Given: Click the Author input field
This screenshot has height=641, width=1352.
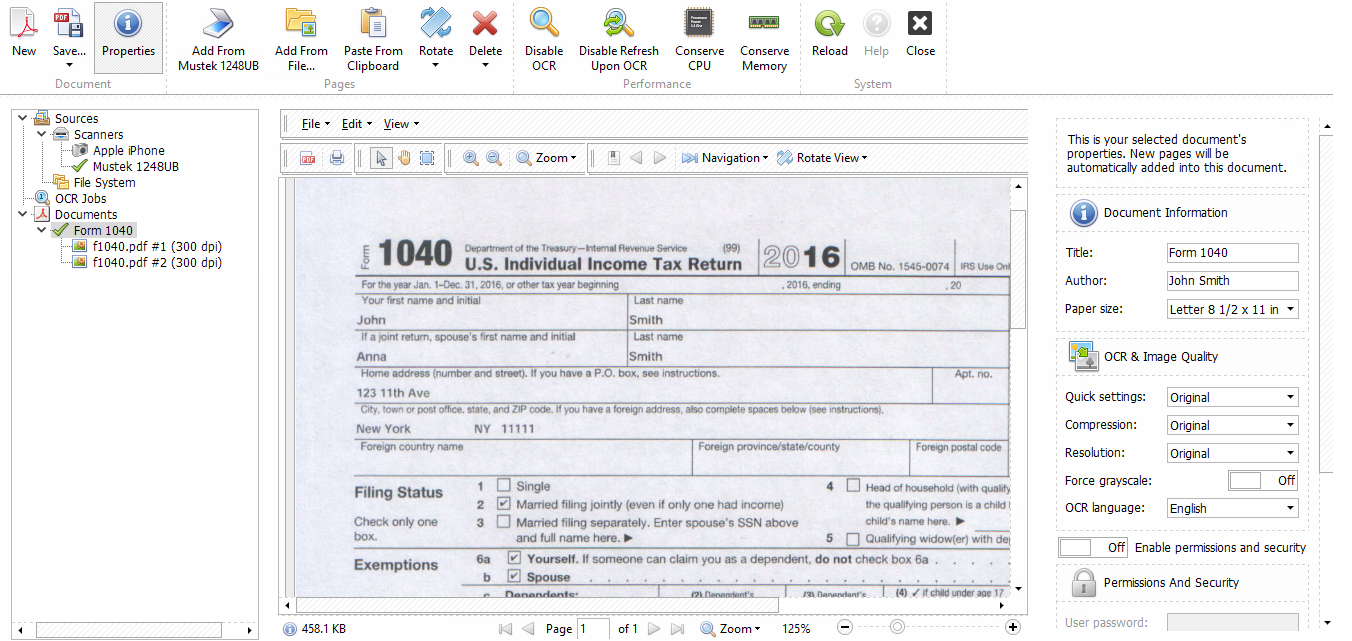Looking at the screenshot, I should click(x=1232, y=281).
